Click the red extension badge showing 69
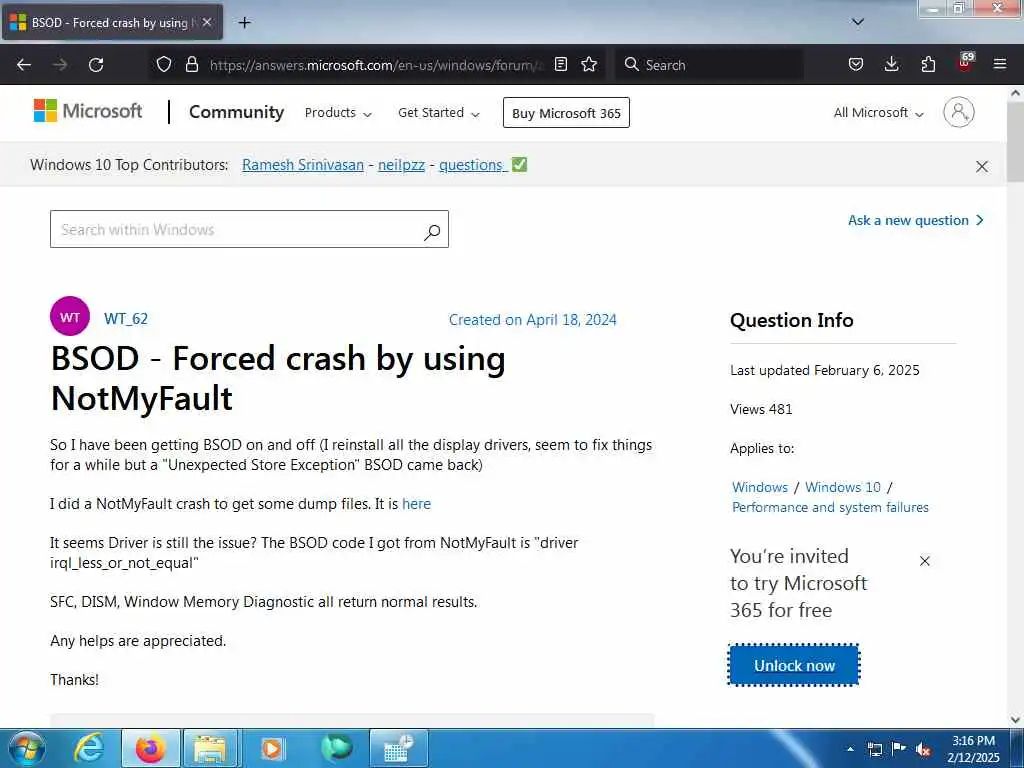This screenshot has width=1024, height=768. [x=965, y=62]
